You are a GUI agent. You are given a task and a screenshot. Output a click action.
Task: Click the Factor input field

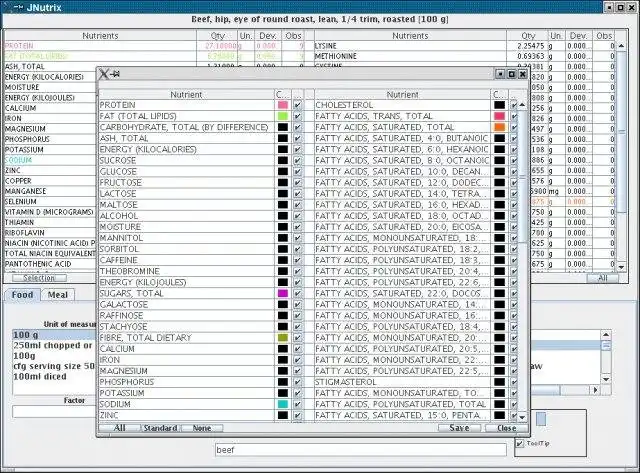[54, 412]
